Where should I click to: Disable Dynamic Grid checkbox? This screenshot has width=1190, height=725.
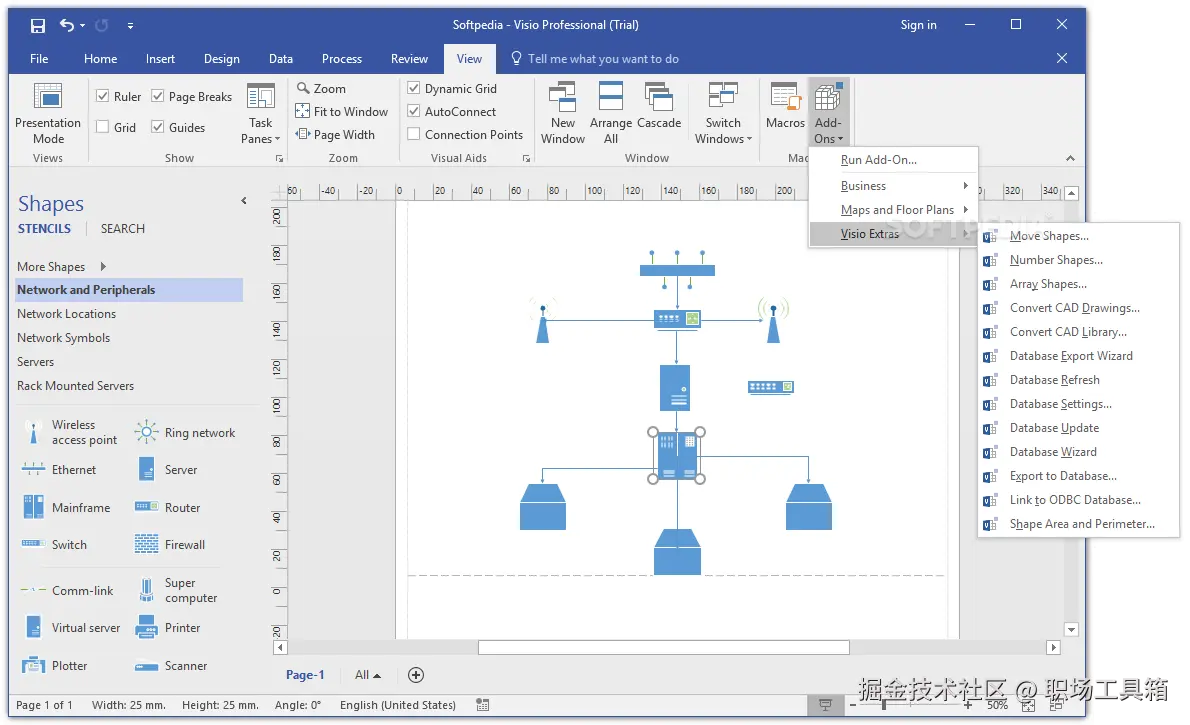coord(414,88)
